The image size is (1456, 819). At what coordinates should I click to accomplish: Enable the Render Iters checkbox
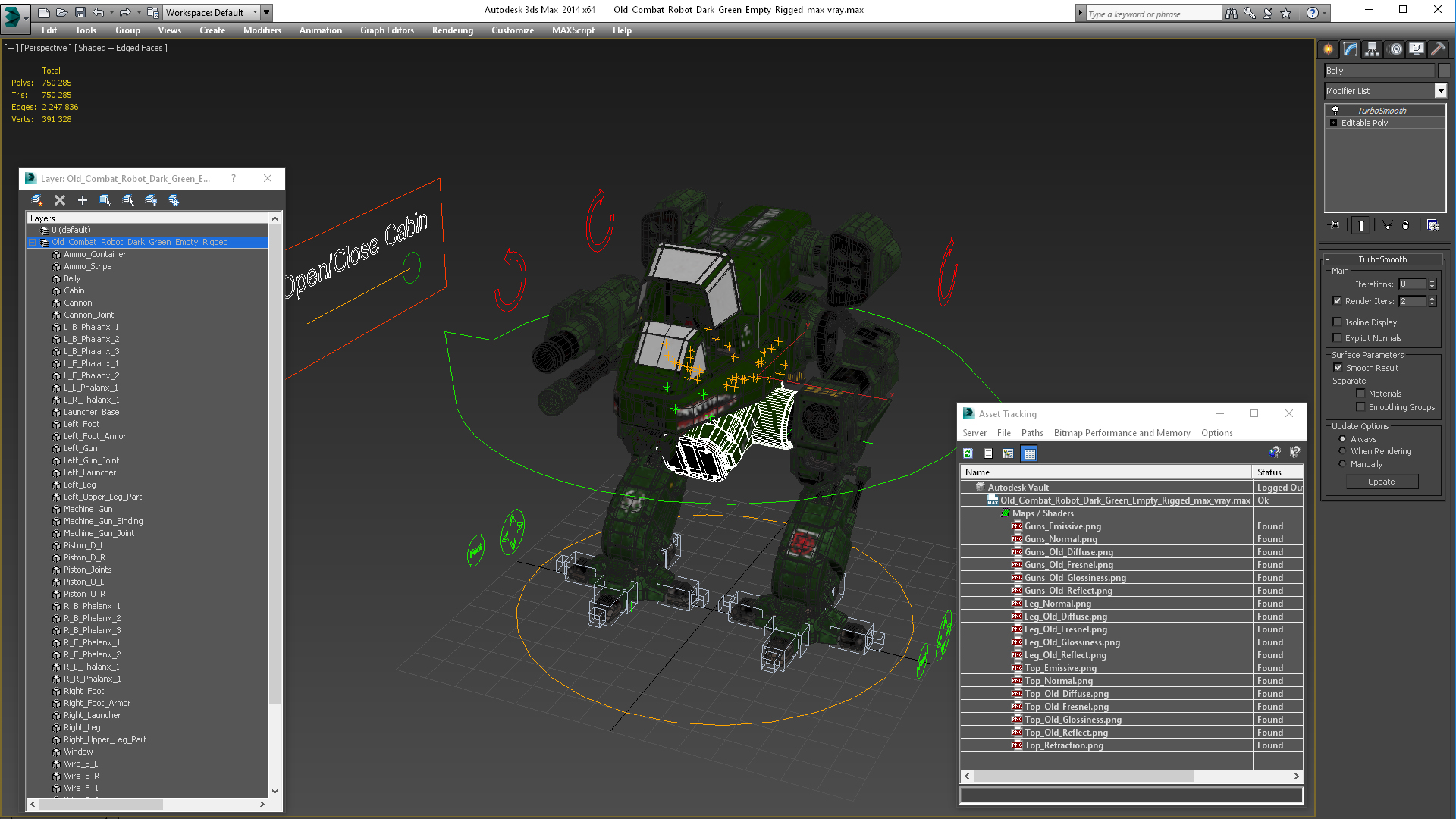(x=1338, y=301)
